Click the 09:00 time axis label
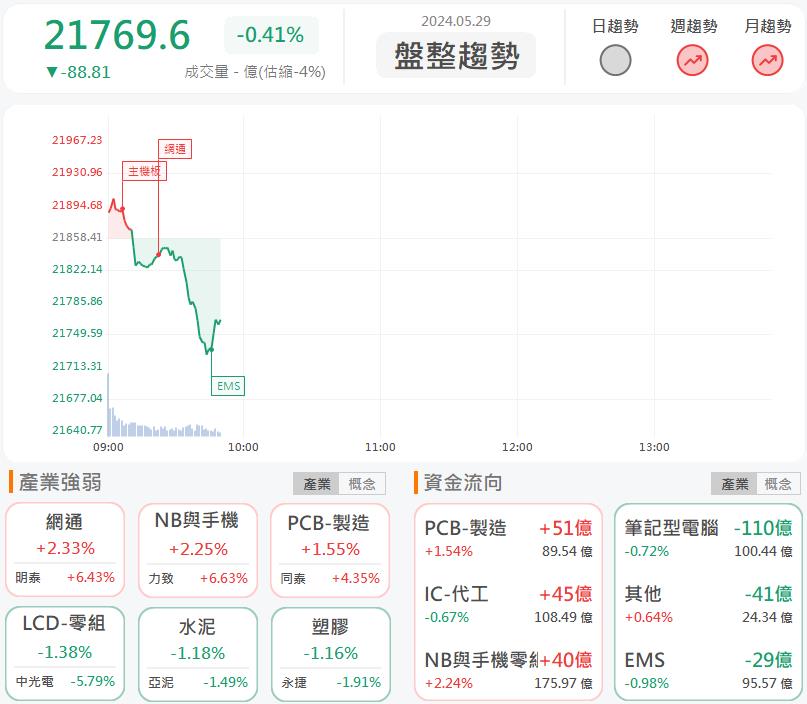Screen dimensions: 807x704 [x=108, y=447]
